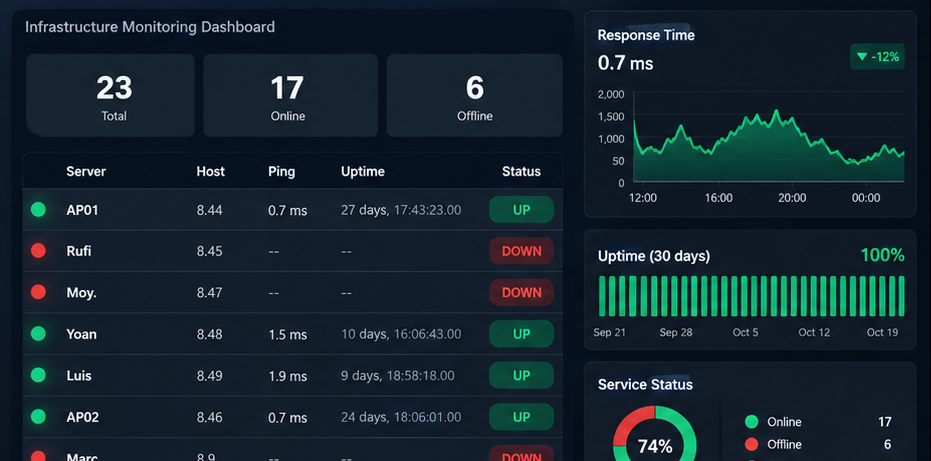
Task: Click the 16:00 label on chart axis
Action: click(x=718, y=198)
